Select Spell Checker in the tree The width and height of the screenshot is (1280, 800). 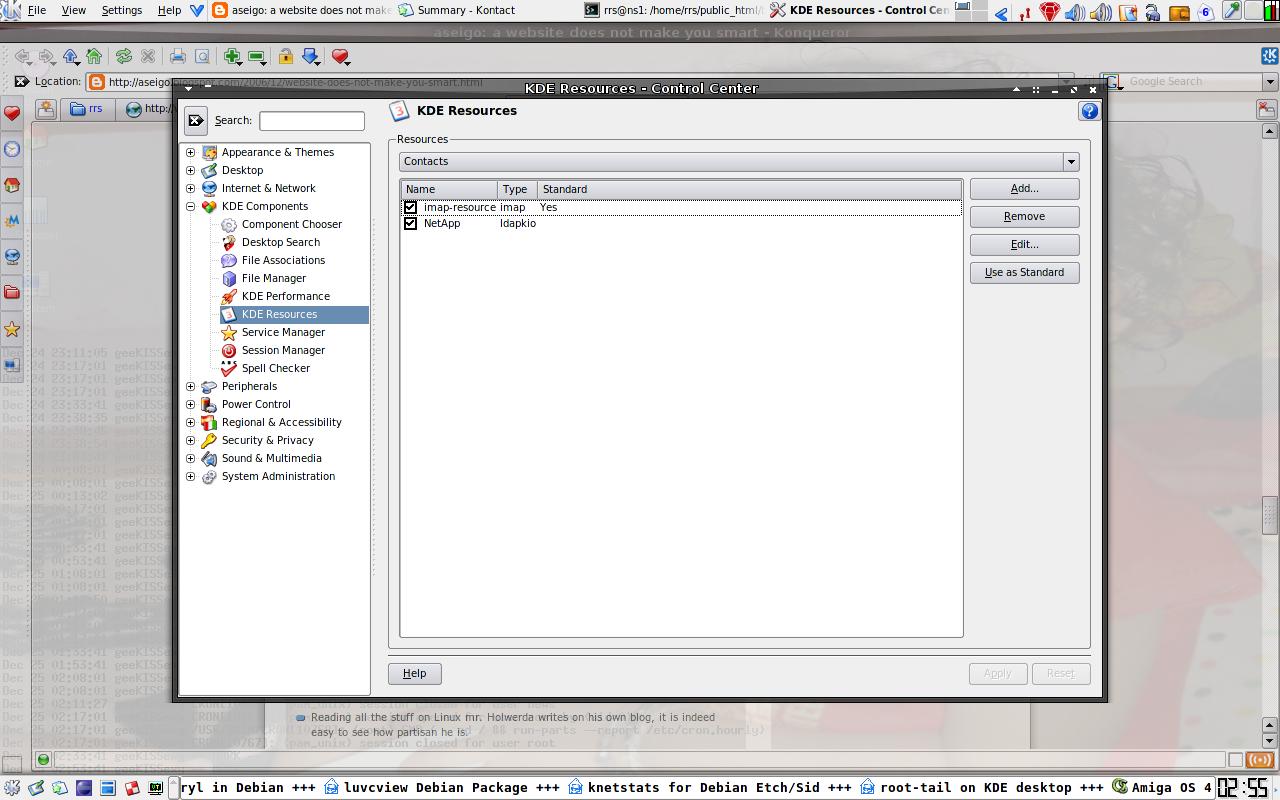coord(276,368)
